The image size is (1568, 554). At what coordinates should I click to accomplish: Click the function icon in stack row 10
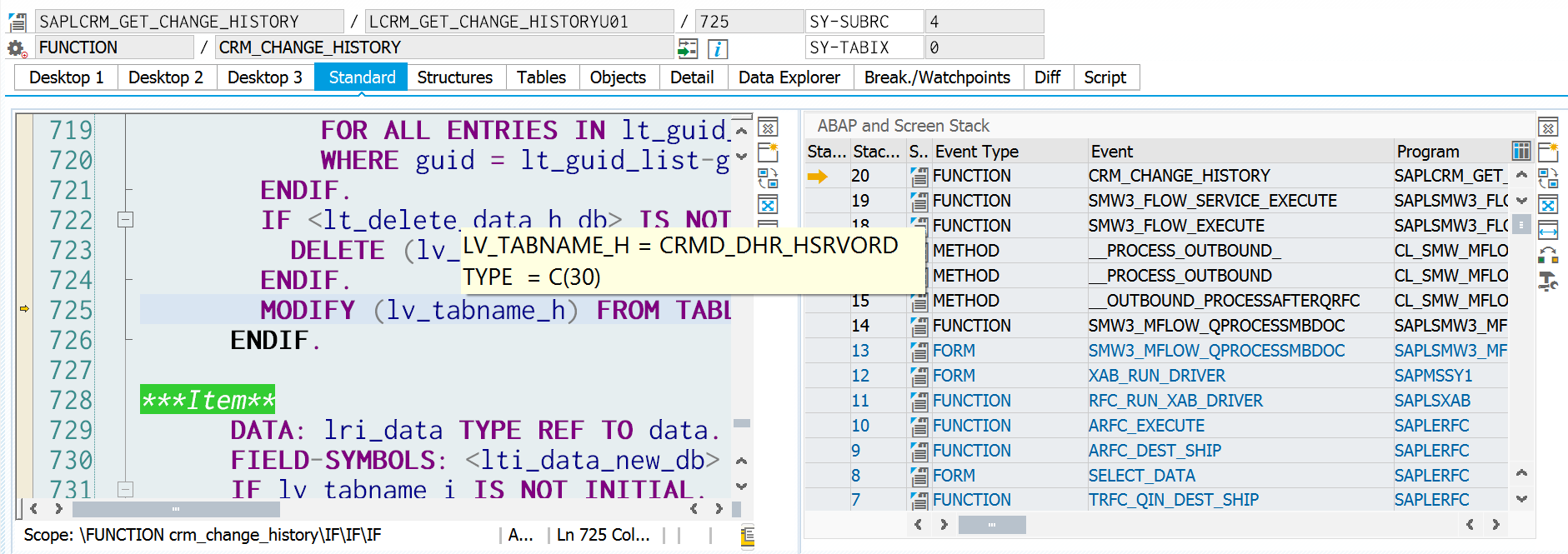[x=919, y=426]
